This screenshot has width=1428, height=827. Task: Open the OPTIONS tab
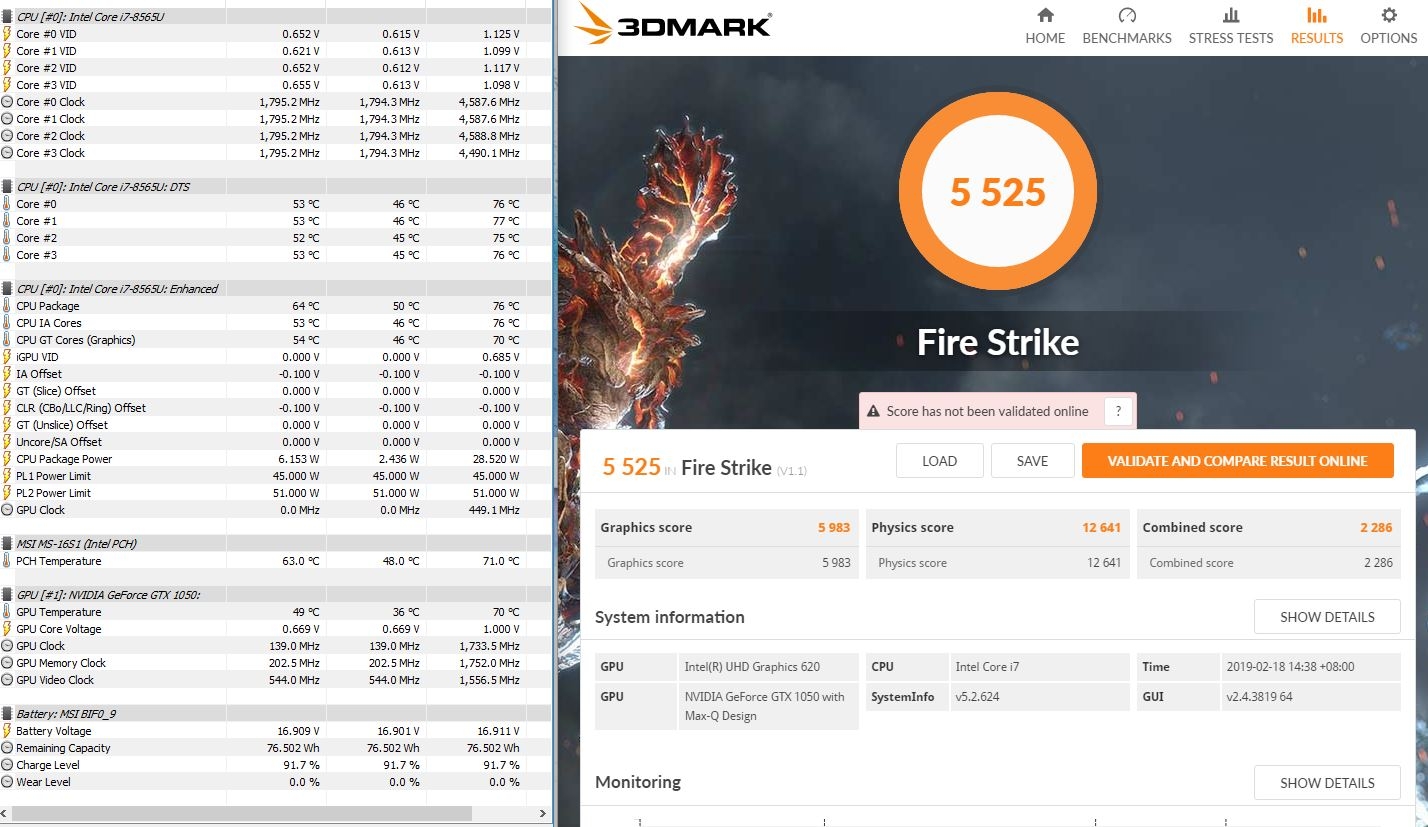pos(1389,26)
